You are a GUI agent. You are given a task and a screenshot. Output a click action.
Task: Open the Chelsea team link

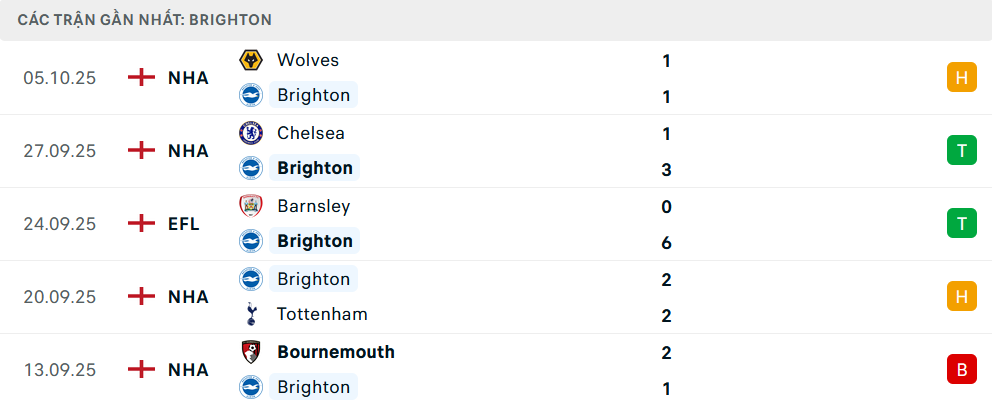pyautogui.click(x=311, y=133)
